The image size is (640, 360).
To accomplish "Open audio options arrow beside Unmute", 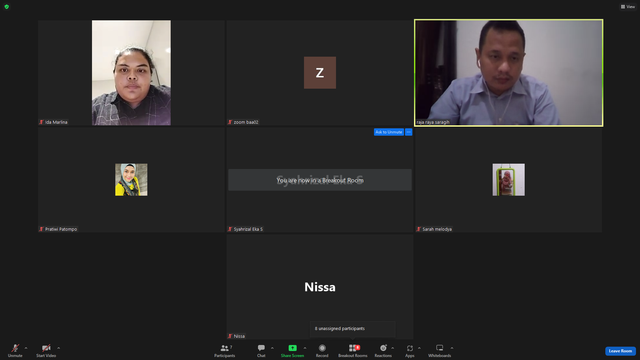I will tap(26, 348).
